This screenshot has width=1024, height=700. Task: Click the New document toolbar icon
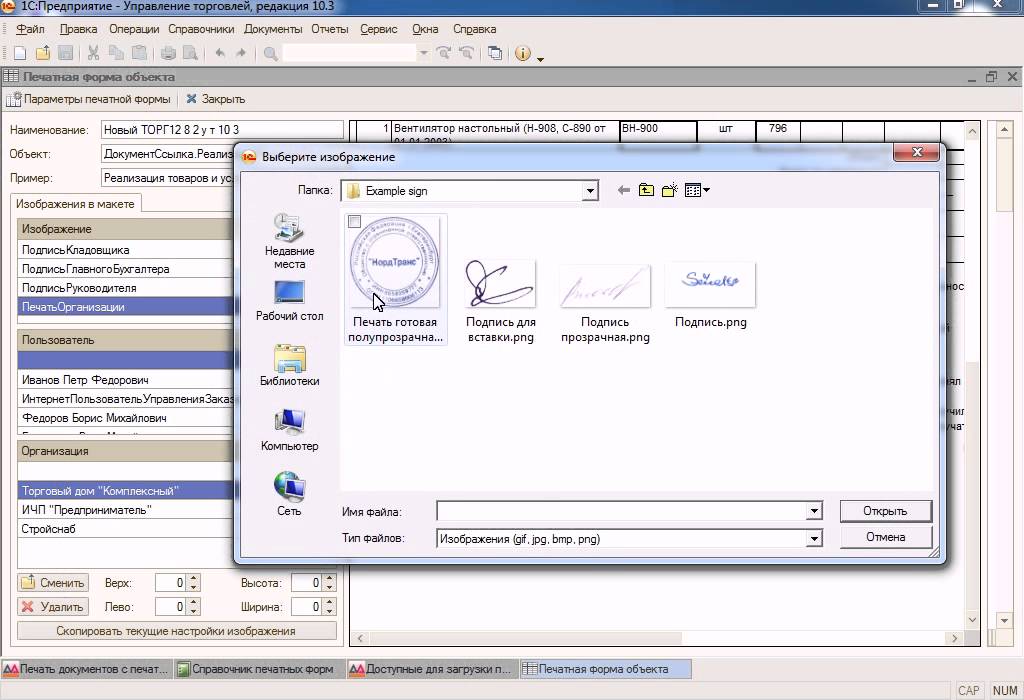click(20, 54)
